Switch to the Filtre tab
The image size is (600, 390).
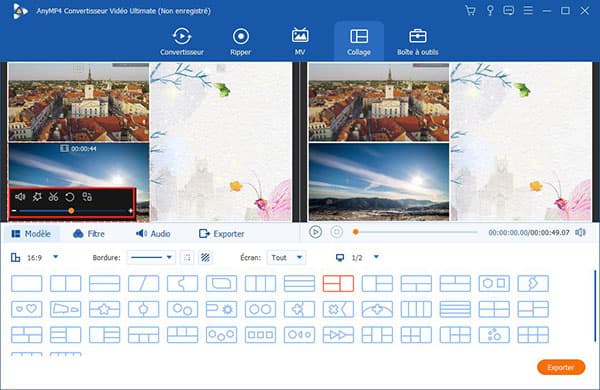[89, 233]
